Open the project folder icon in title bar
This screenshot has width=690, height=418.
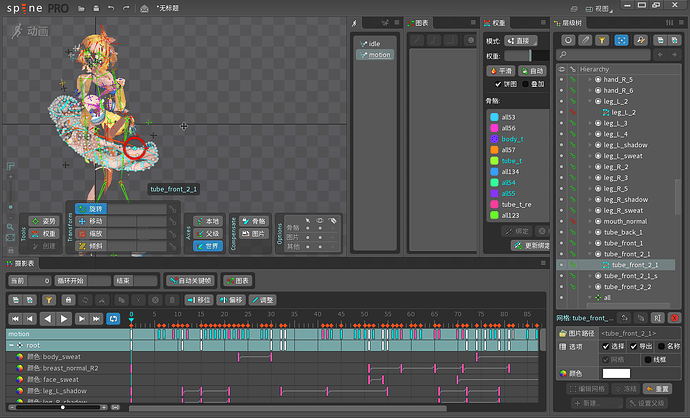pyautogui.click(x=81, y=8)
